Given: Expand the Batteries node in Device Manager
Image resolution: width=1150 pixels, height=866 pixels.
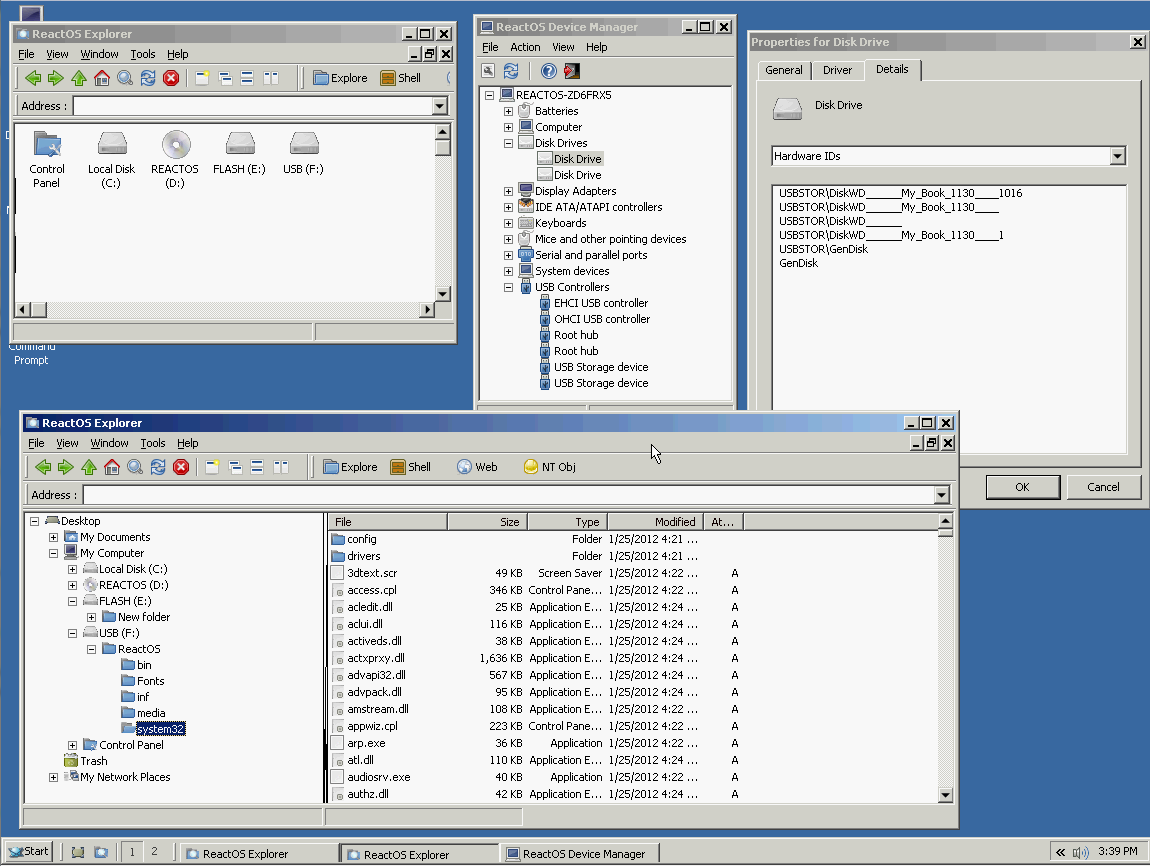Looking at the screenshot, I should coord(508,110).
